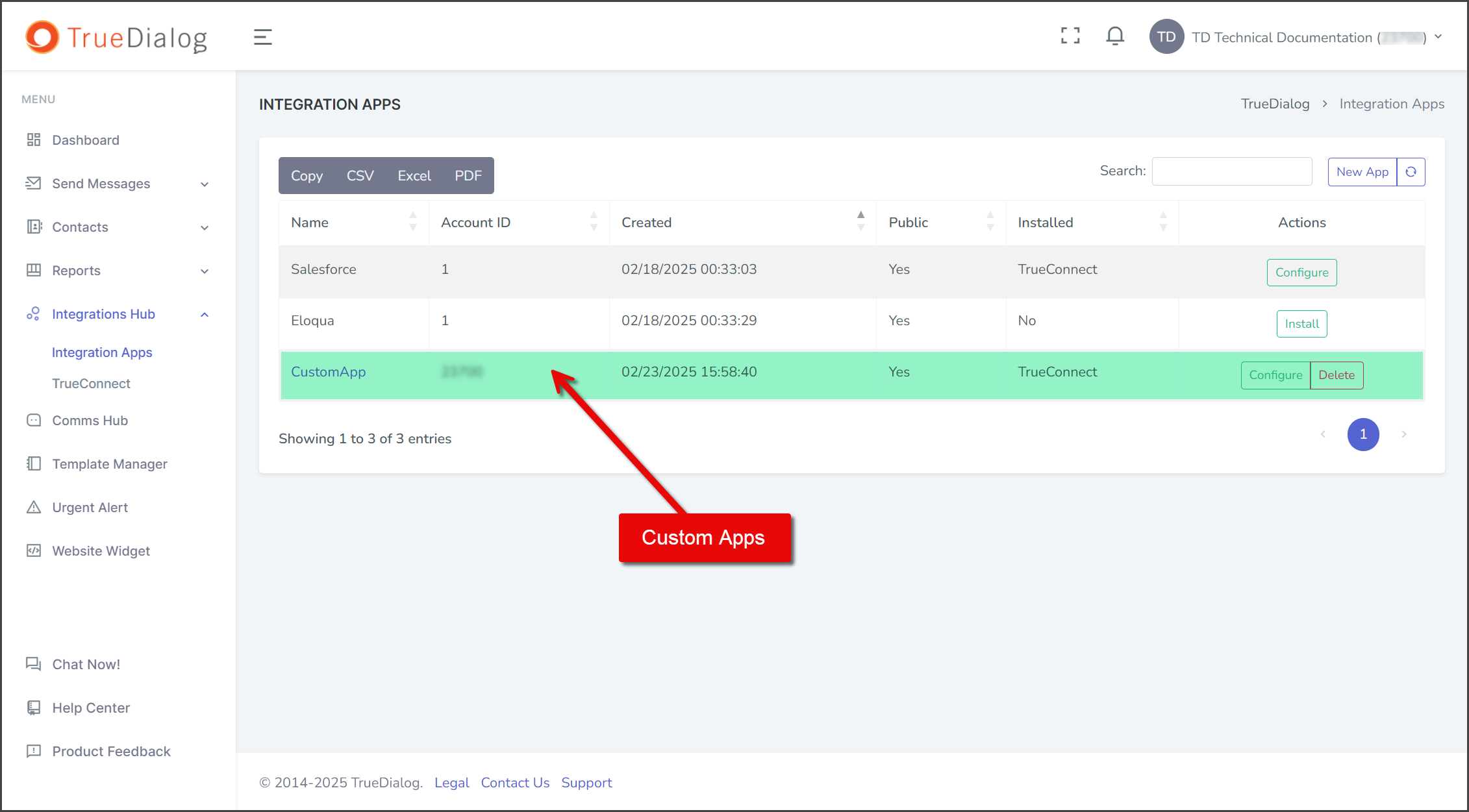This screenshot has height=812, width=1469.
Task: Open Comms Hub in the sidebar
Action: click(90, 421)
